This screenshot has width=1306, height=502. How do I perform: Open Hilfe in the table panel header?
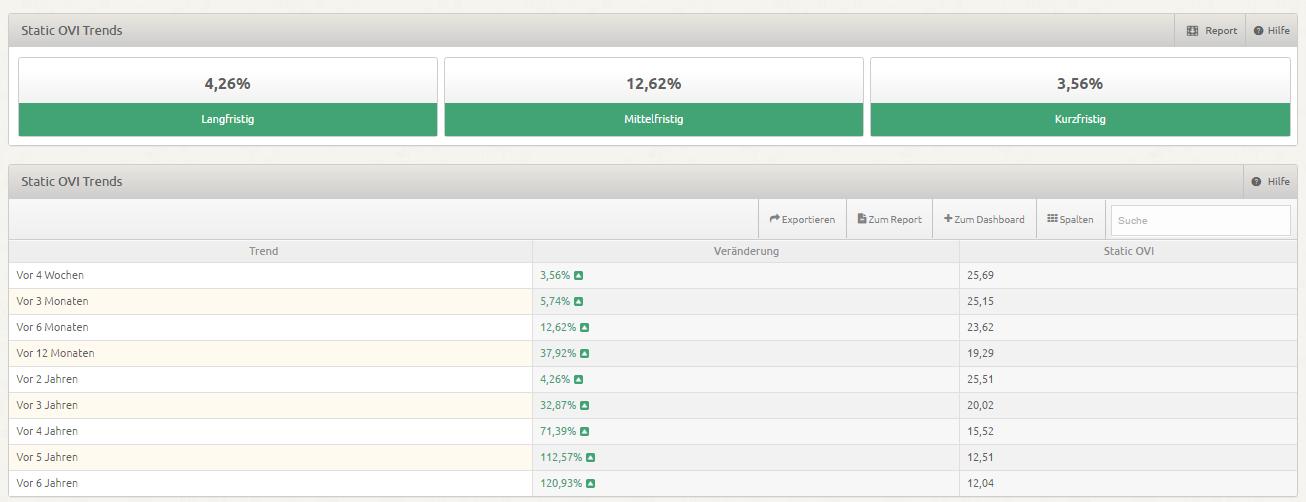(1271, 182)
